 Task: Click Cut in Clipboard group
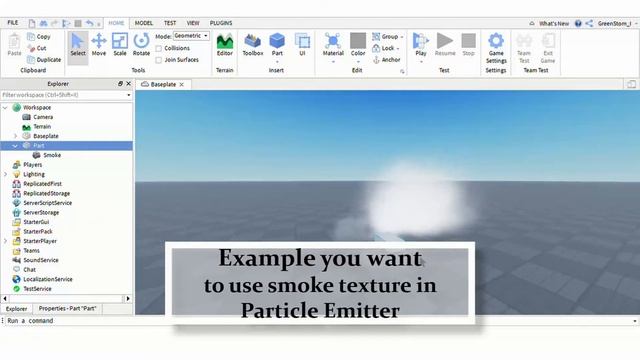point(37,48)
